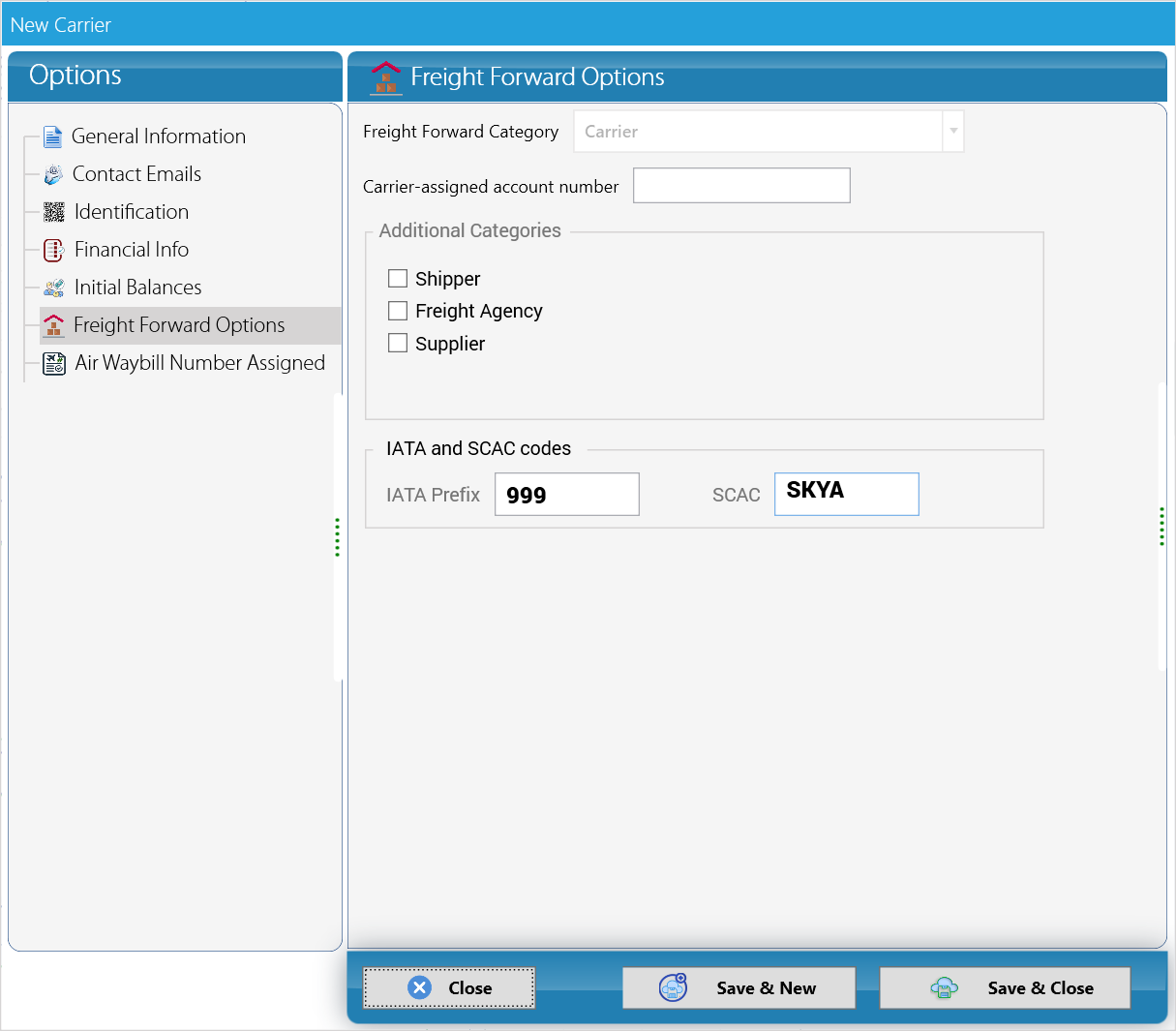Click the Freight Forward Category Carrier combo box

tap(769, 132)
